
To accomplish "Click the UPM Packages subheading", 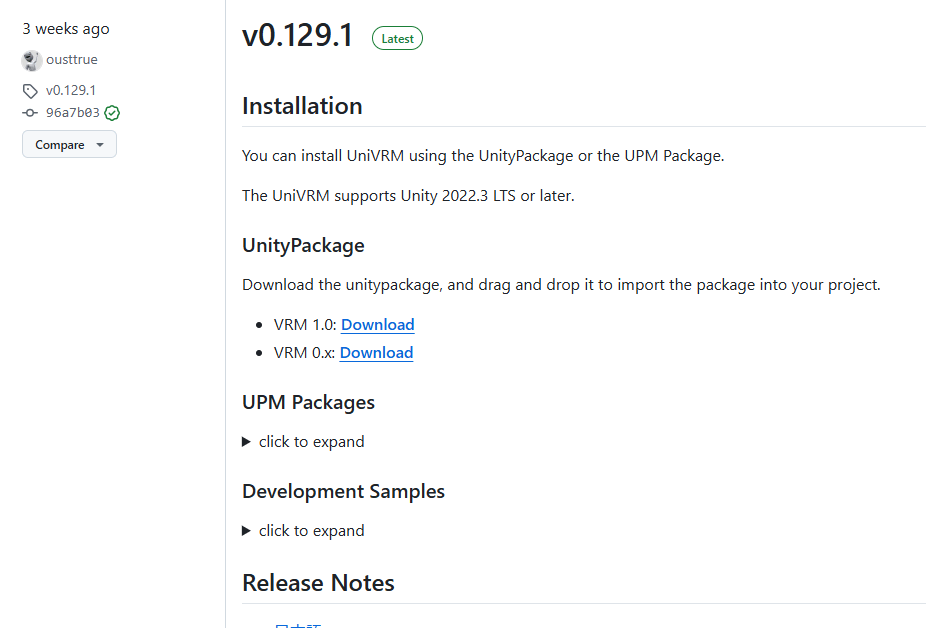I will point(308,403).
